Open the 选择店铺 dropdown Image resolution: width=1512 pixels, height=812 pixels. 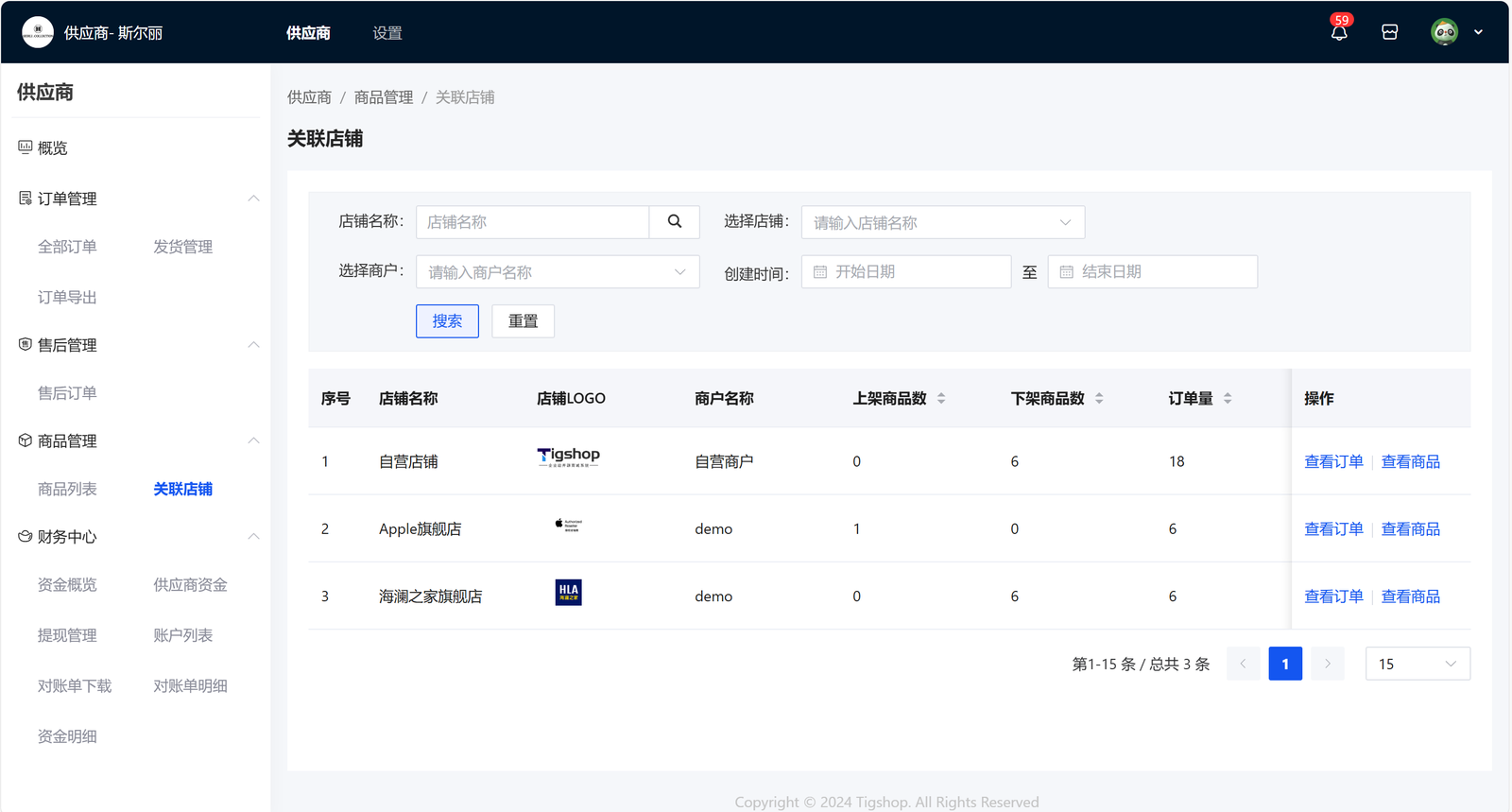pos(942,223)
